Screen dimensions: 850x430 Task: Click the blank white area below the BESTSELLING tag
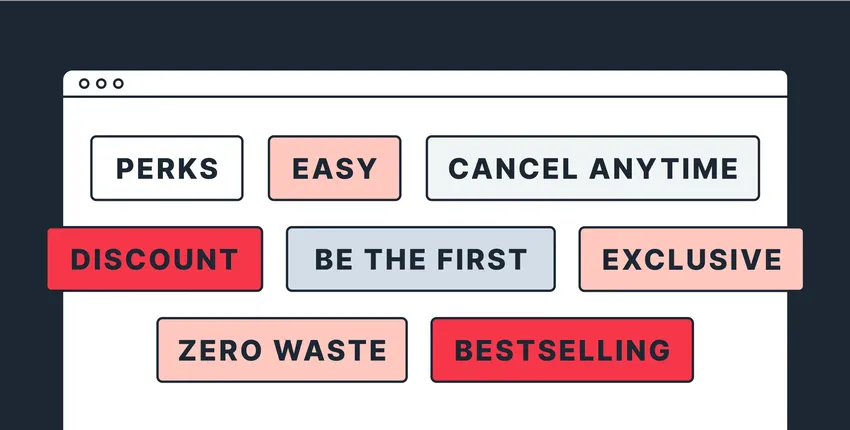[562, 408]
